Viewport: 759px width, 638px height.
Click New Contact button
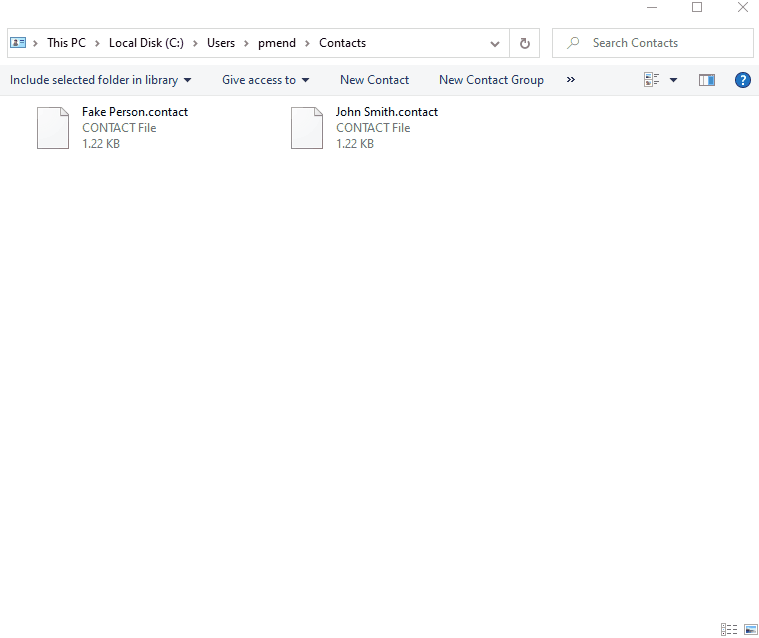374,80
